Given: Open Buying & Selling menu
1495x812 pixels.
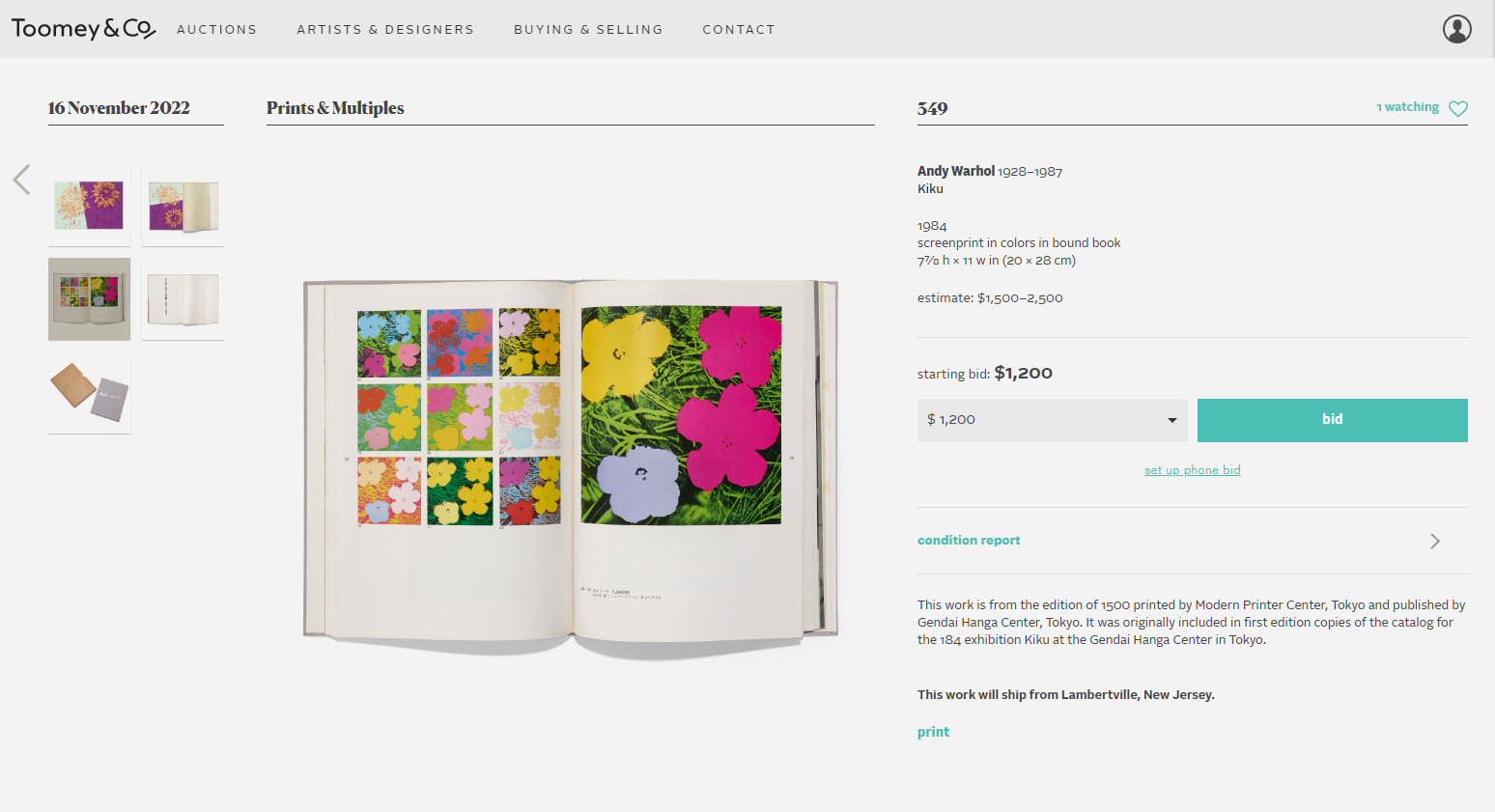Looking at the screenshot, I should click(x=588, y=30).
